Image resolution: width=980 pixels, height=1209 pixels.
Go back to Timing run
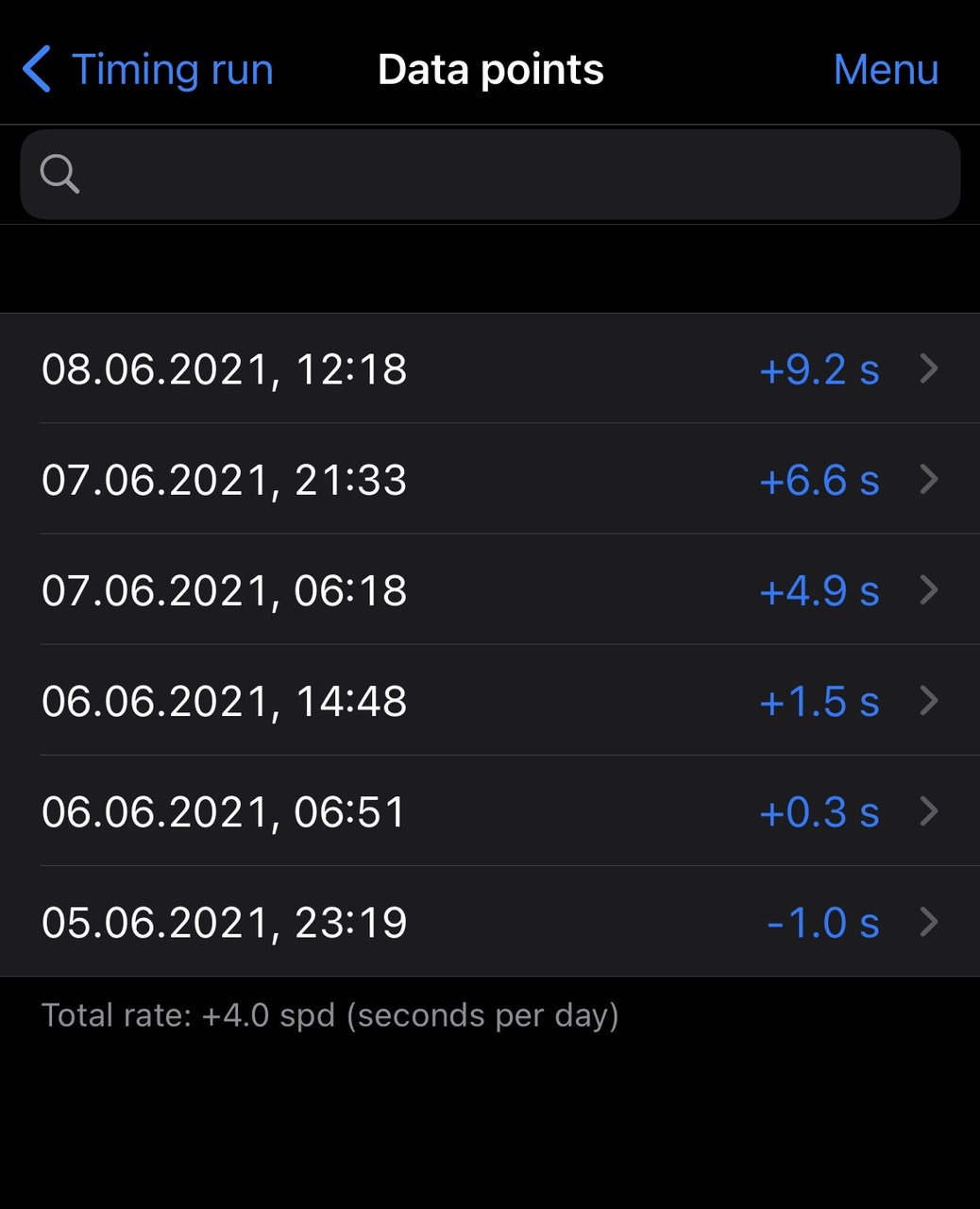tap(172, 70)
